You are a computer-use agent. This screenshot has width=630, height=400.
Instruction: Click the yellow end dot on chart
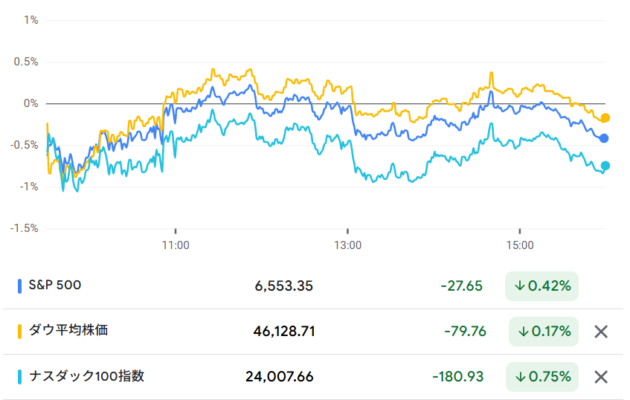(605, 118)
